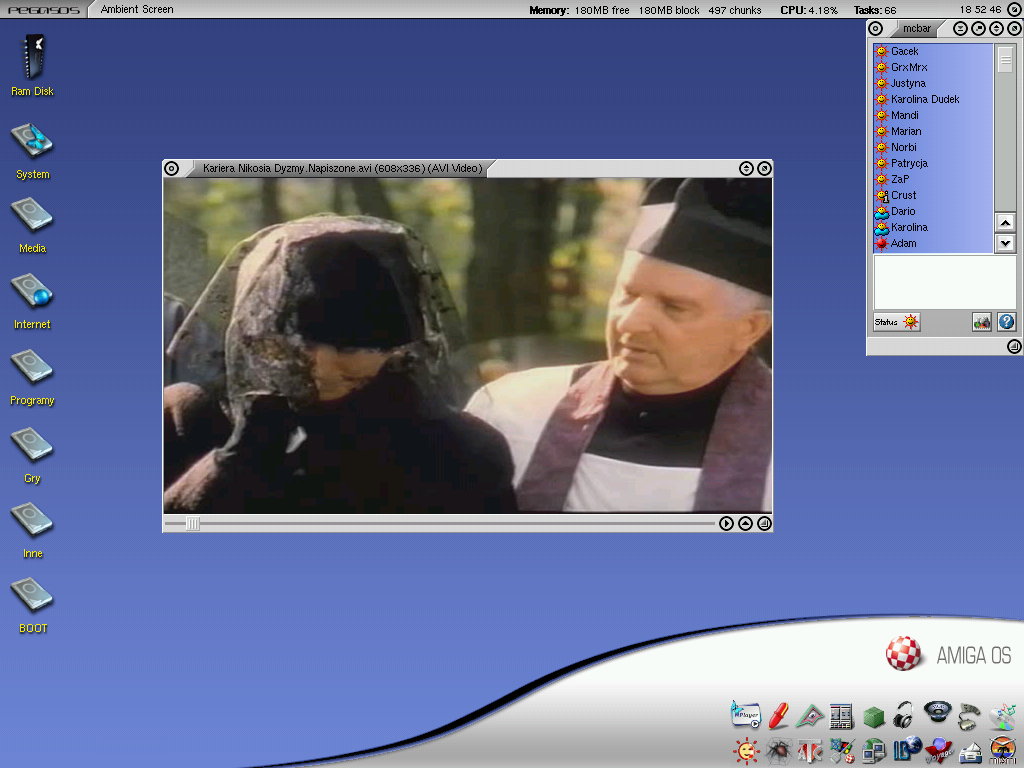Viewport: 1024px width, 768px height.
Task: Launch the sun messenger icon in dock
Action: click(746, 751)
